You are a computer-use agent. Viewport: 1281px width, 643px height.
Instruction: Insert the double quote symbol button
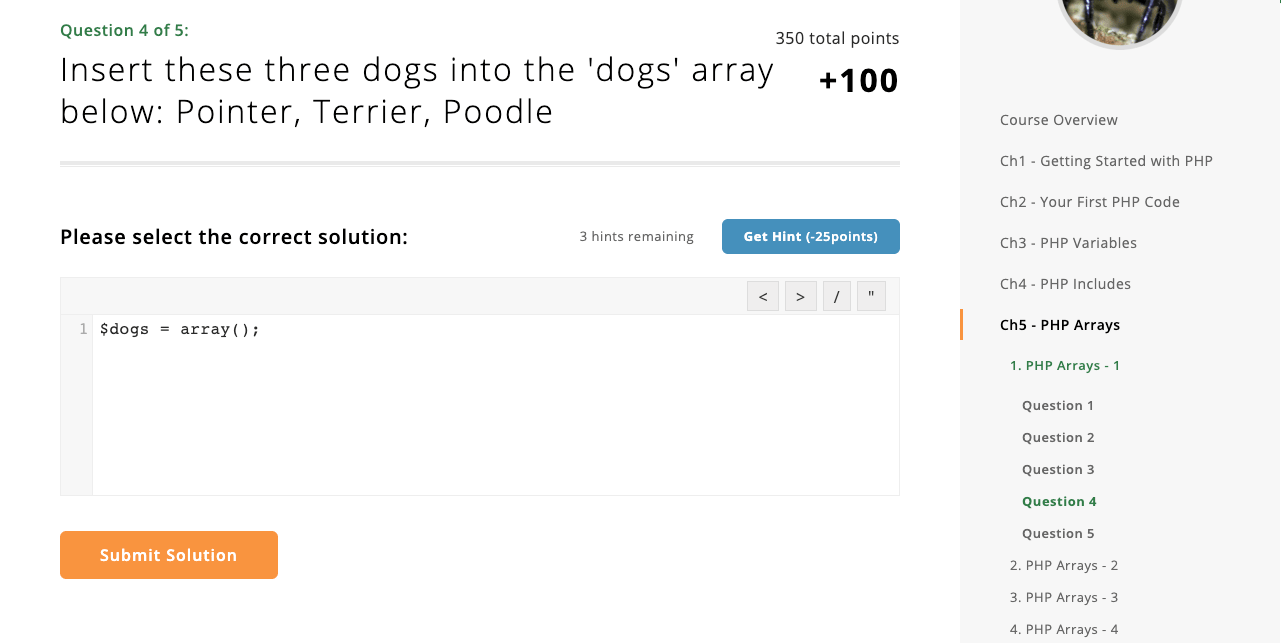871,296
